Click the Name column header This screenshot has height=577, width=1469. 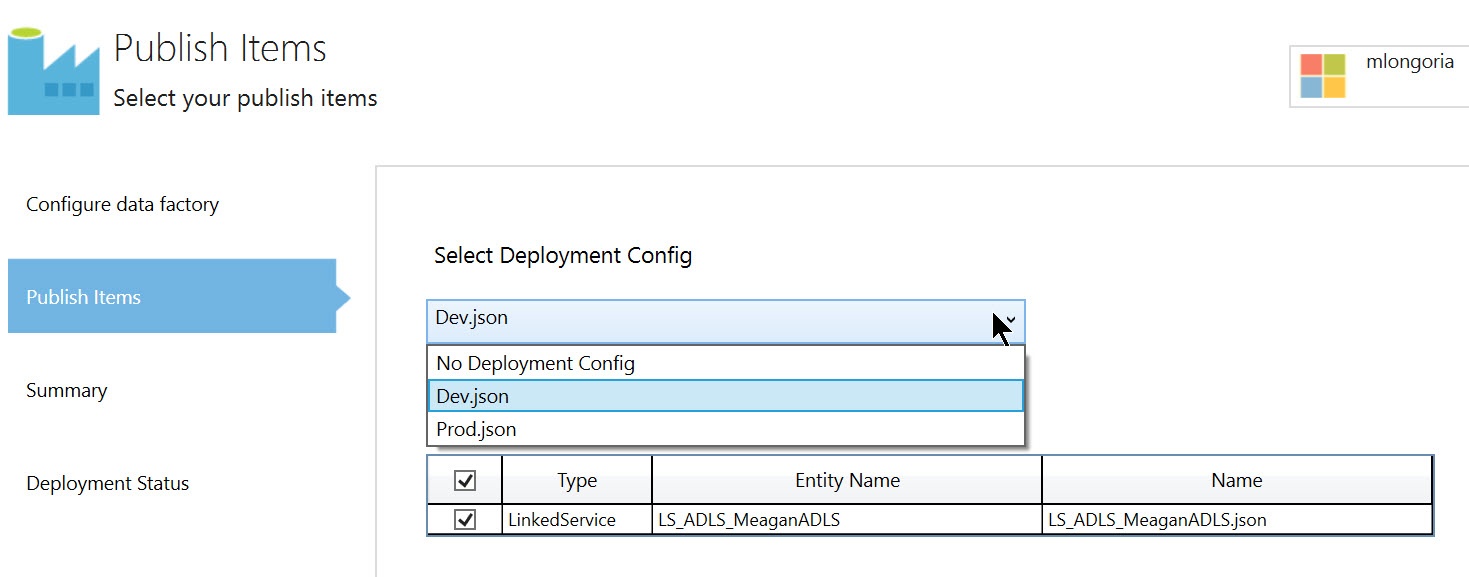click(1237, 480)
